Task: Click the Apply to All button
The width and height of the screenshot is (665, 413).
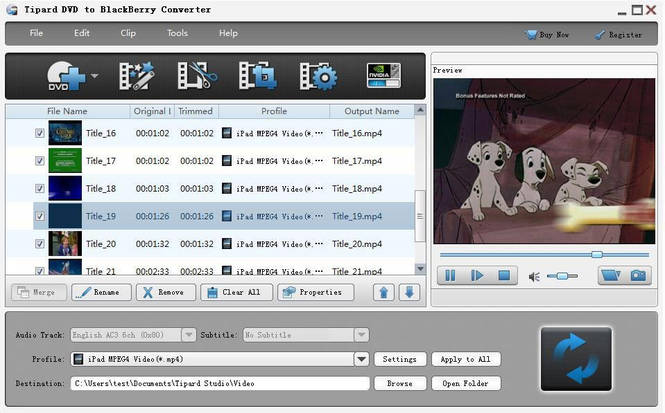Action: pyautogui.click(x=466, y=359)
